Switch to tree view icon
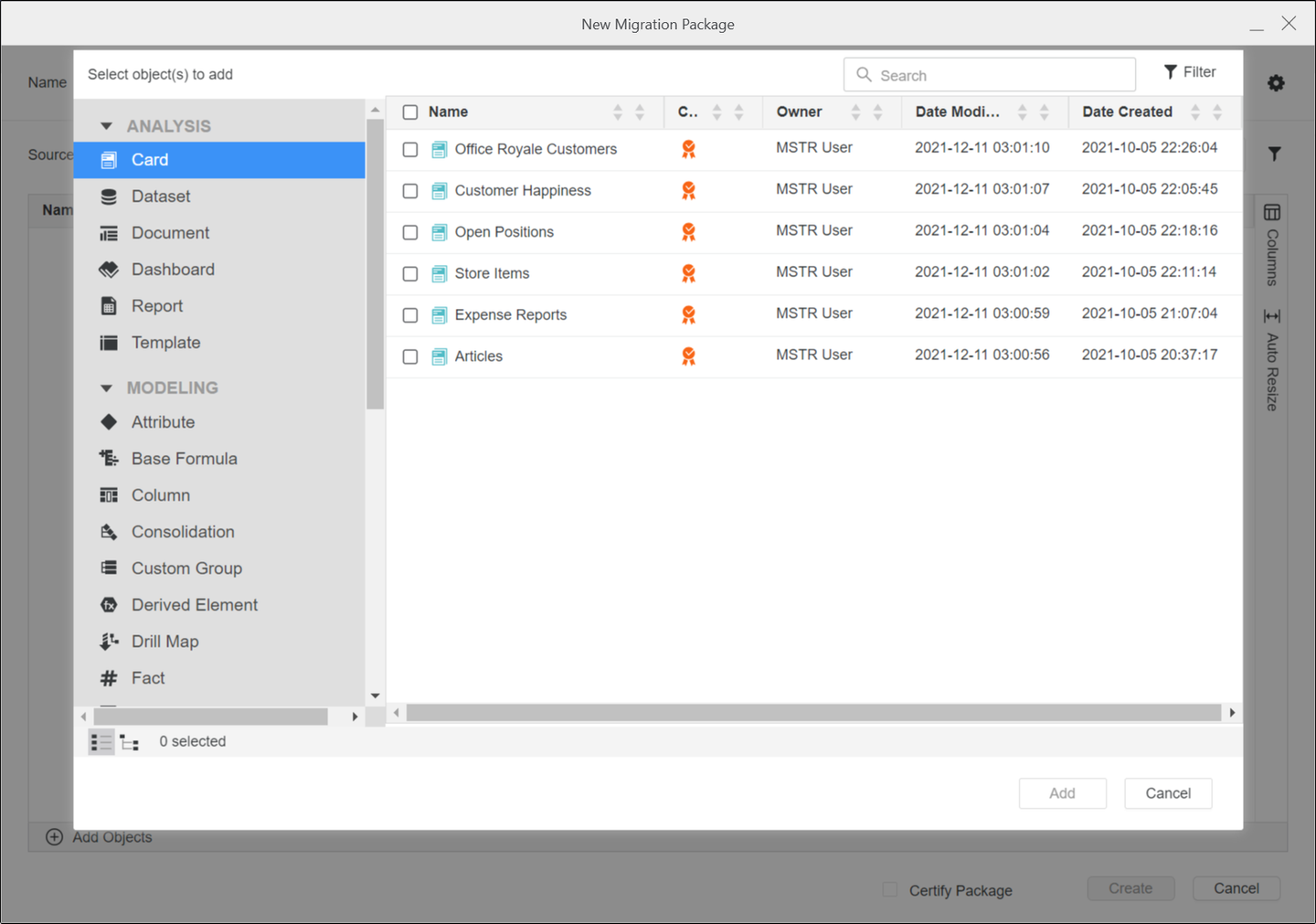Viewport: 1316px width, 924px height. (130, 742)
